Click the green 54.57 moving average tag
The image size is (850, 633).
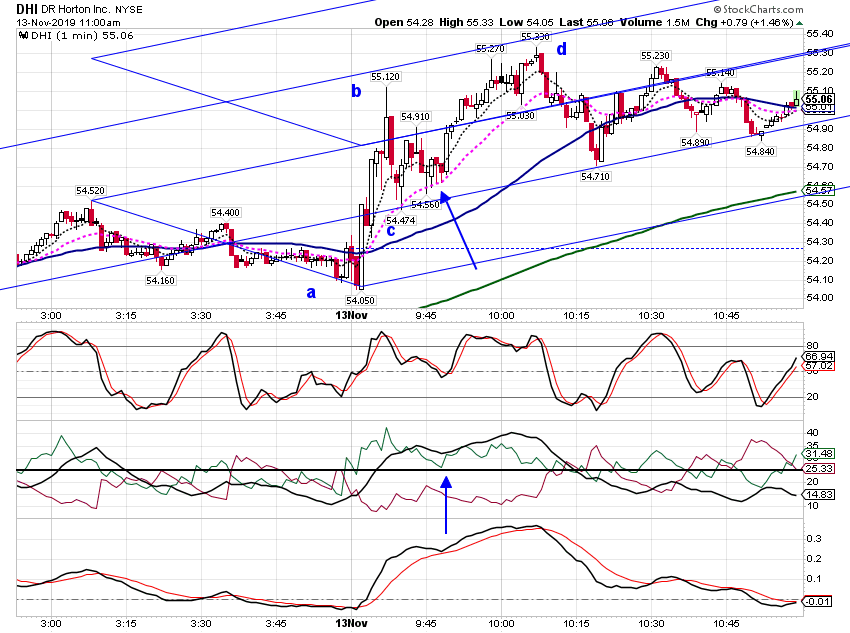818,190
